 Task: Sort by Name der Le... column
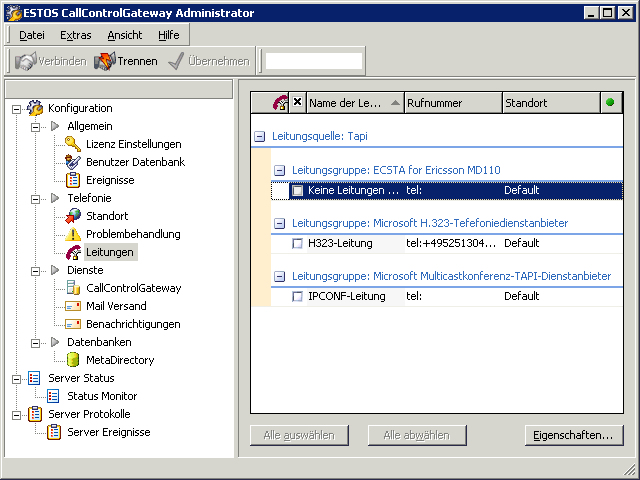(x=355, y=103)
